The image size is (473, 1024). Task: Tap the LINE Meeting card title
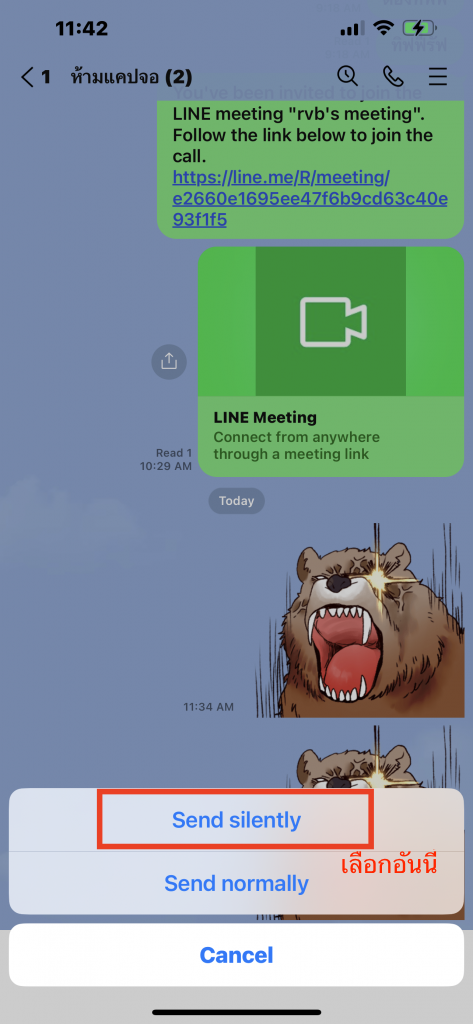[x=265, y=417]
